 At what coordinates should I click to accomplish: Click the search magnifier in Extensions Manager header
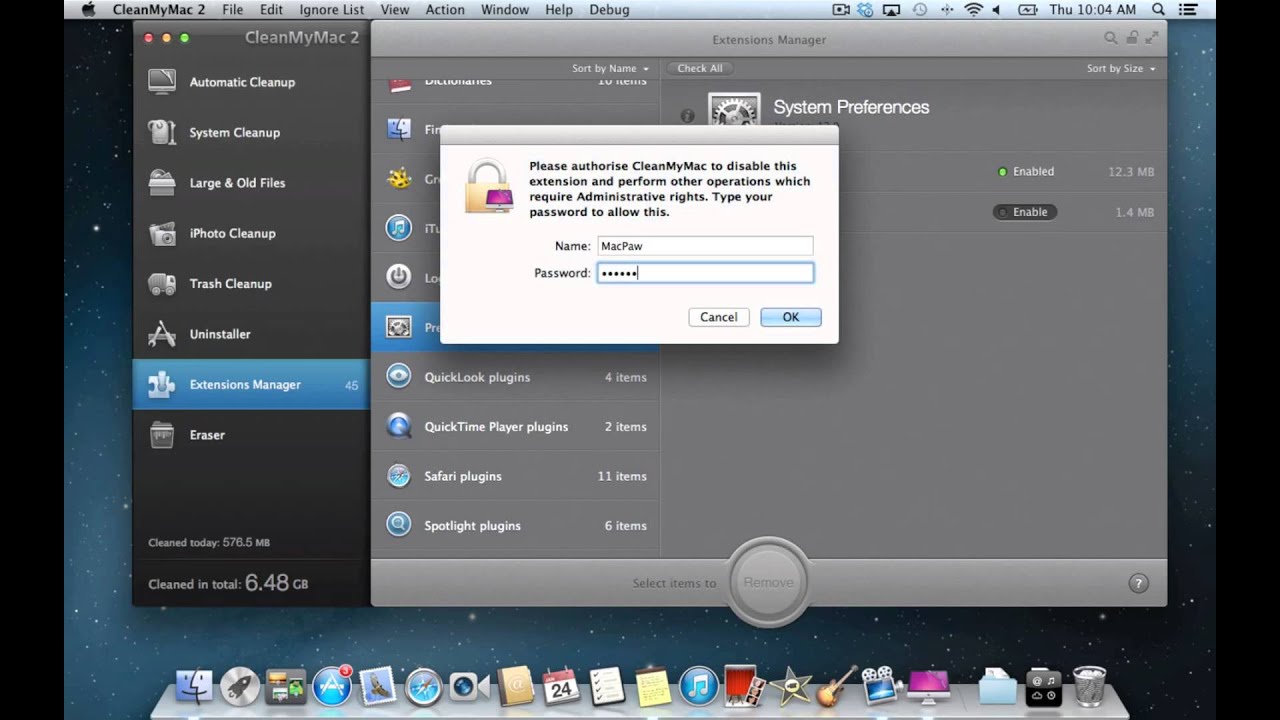pyautogui.click(x=1110, y=38)
